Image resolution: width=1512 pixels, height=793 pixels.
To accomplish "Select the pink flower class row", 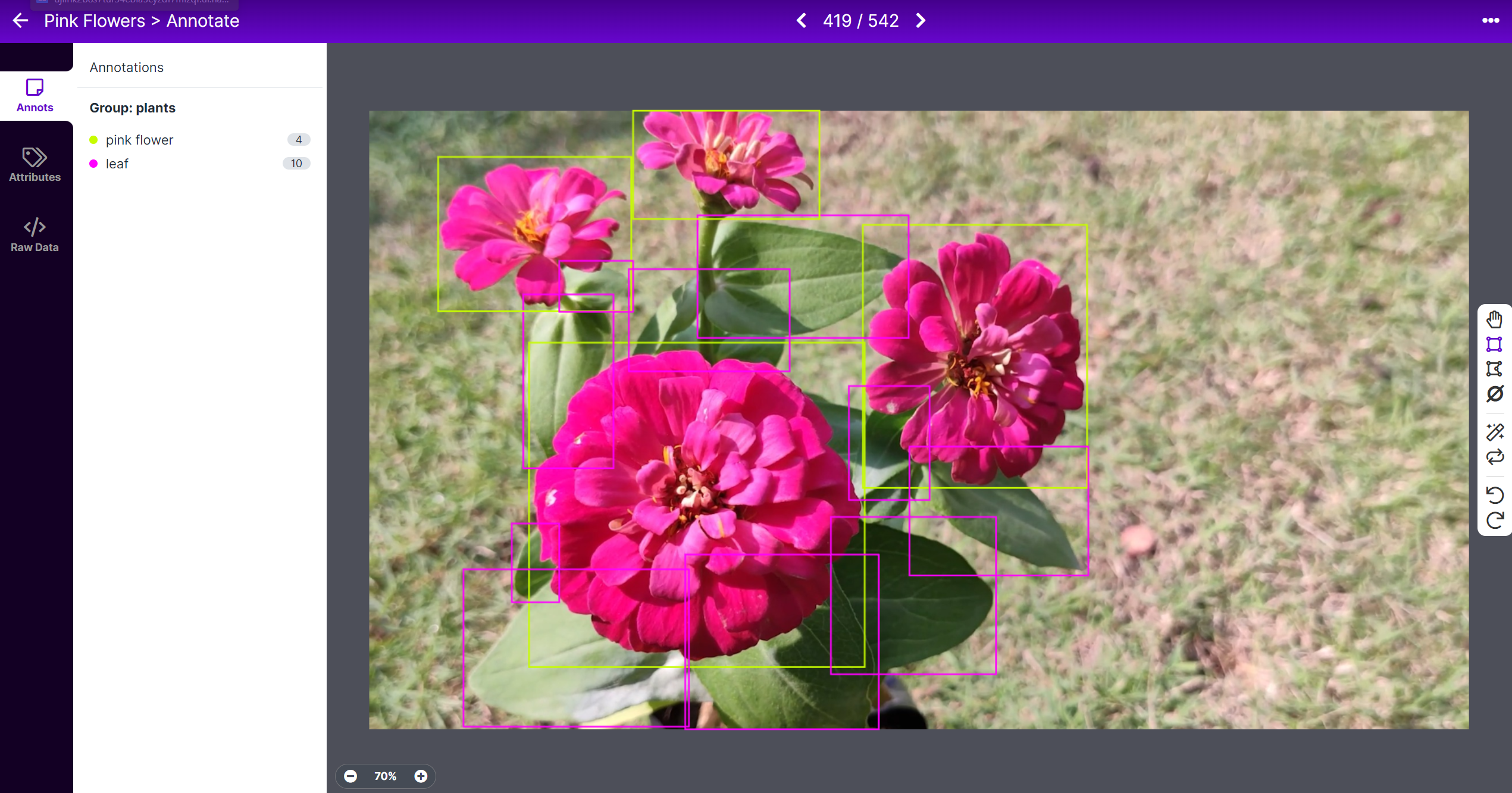I will point(200,140).
